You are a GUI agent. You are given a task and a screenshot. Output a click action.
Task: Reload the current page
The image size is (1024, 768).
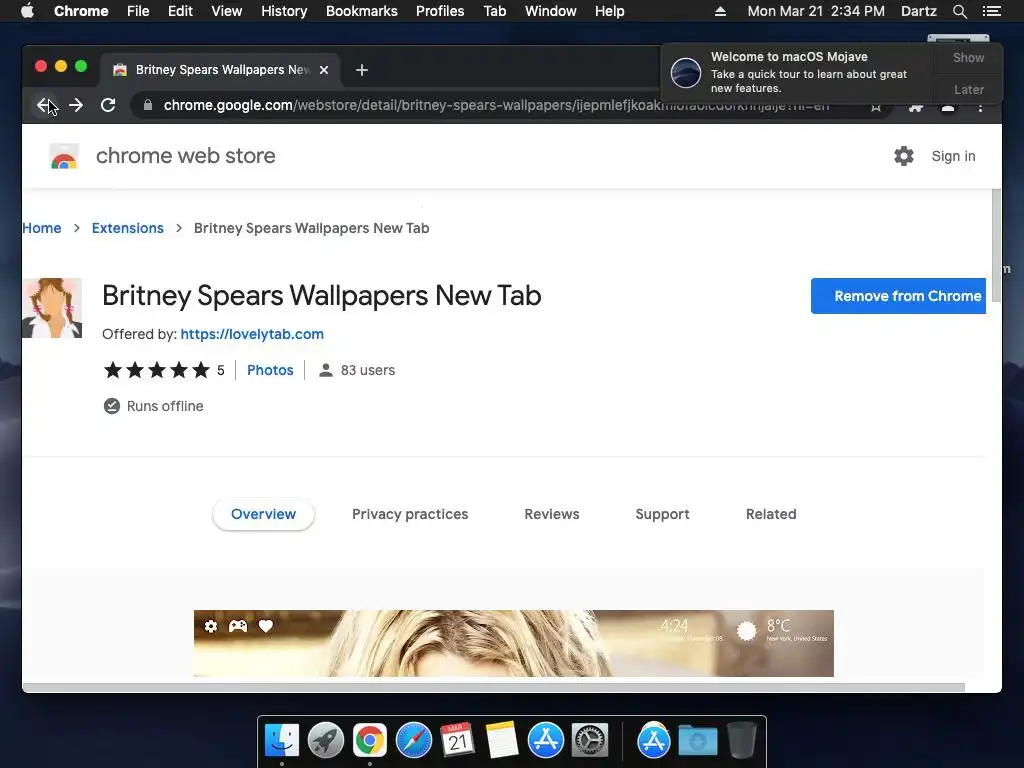pos(108,105)
